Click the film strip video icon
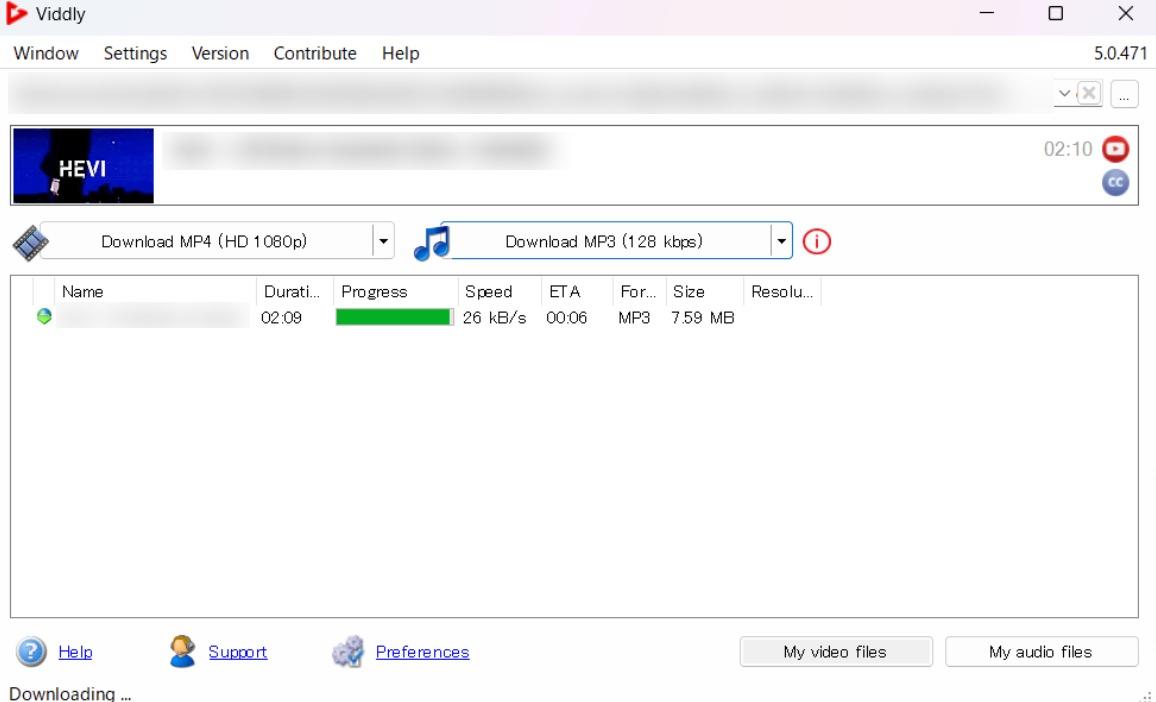The width and height of the screenshot is (1156, 702). click(29, 242)
